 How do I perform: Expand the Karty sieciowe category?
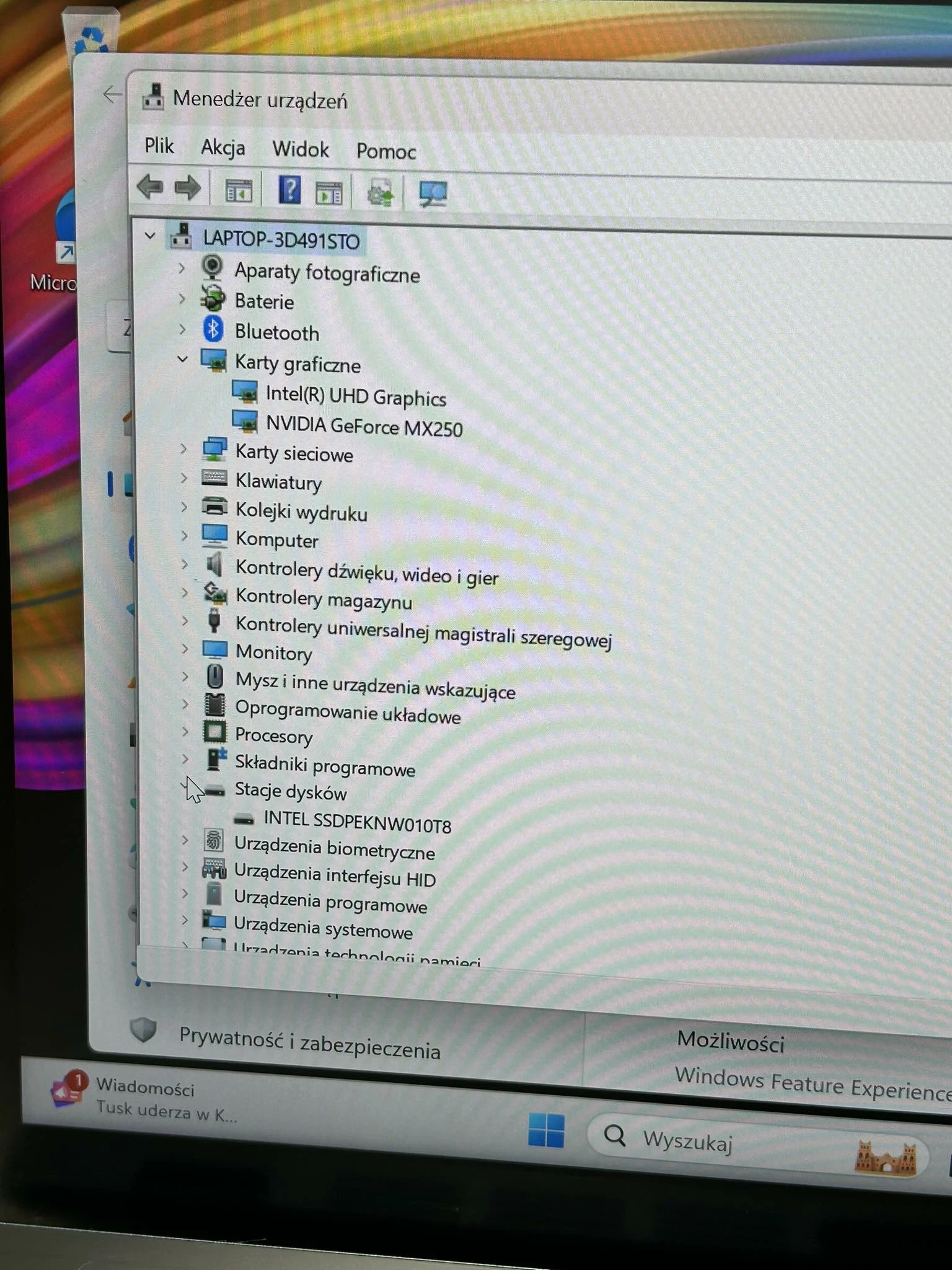pyautogui.click(x=183, y=448)
